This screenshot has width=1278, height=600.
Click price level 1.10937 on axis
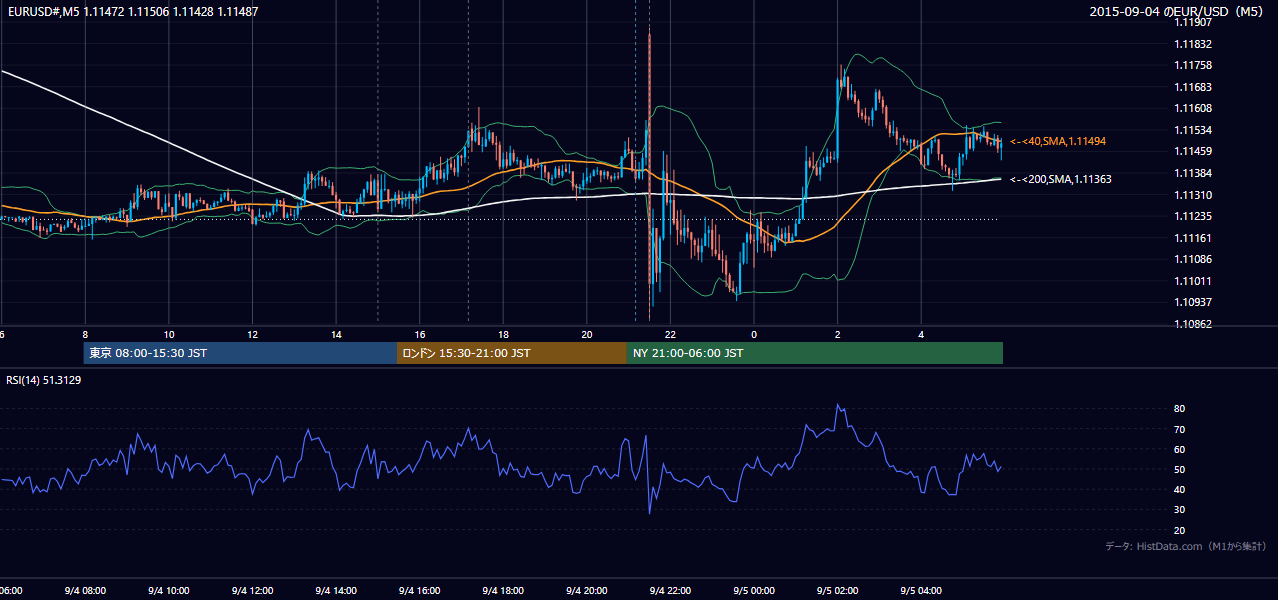(x=1194, y=302)
